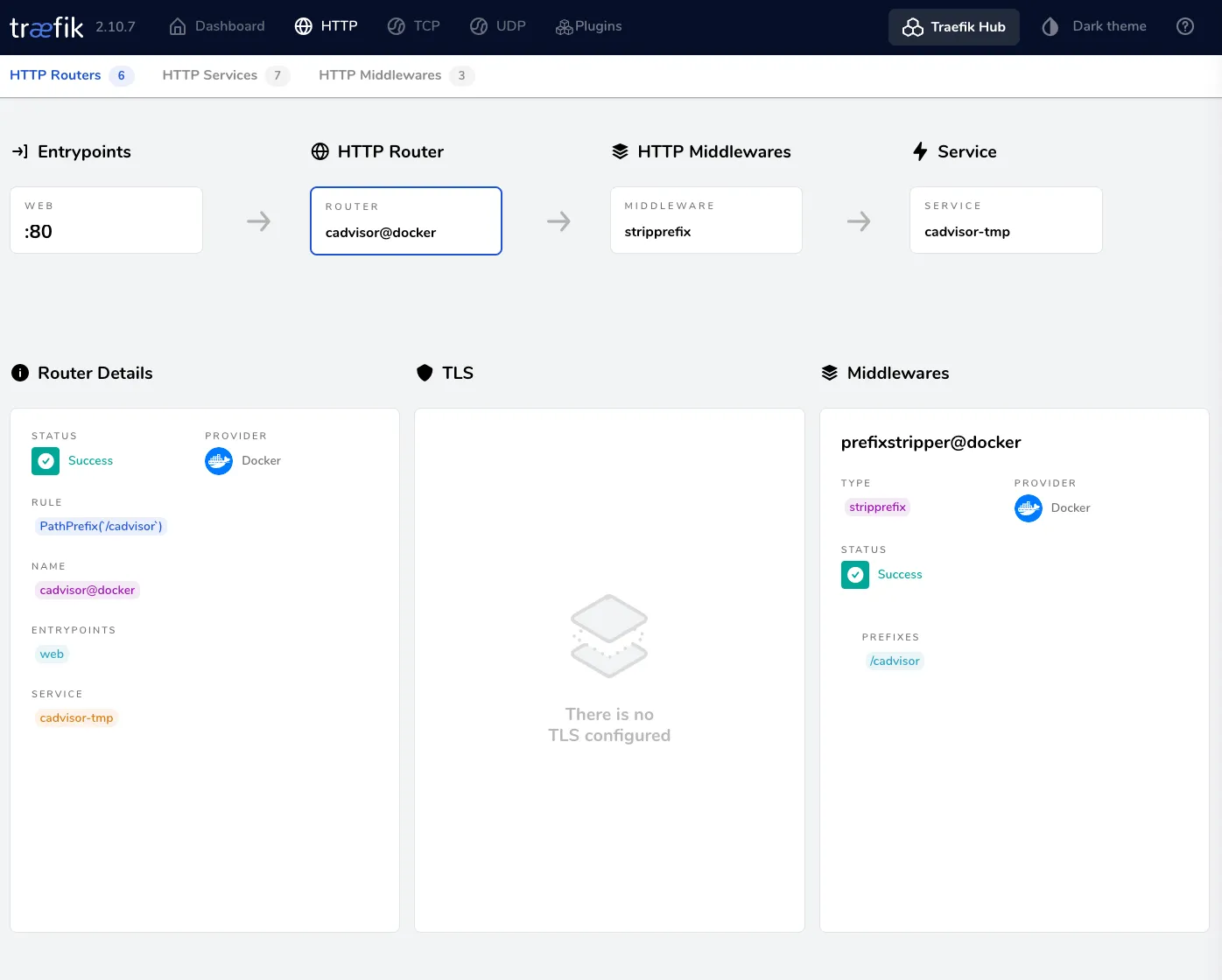The image size is (1222, 980).
Task: Click the Service lightning bolt icon
Action: (920, 151)
